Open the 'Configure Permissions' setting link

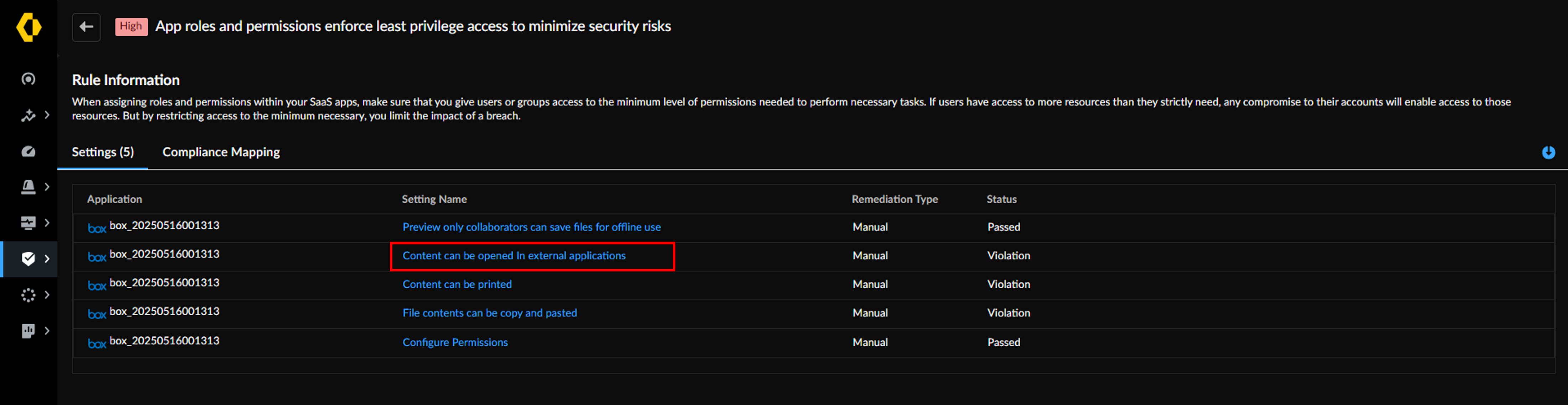[455, 342]
